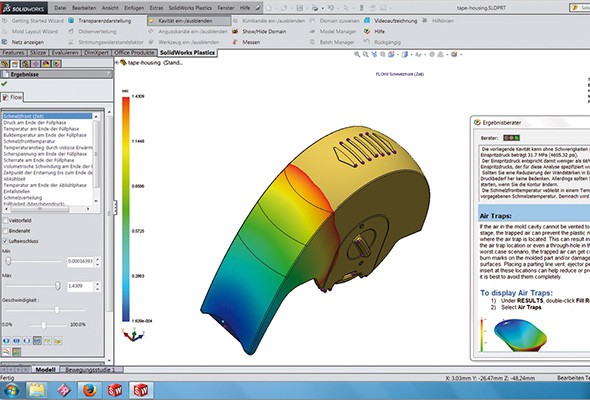
Task: Click the Hilfe icon in Plastics ribbon
Action: 367,32
